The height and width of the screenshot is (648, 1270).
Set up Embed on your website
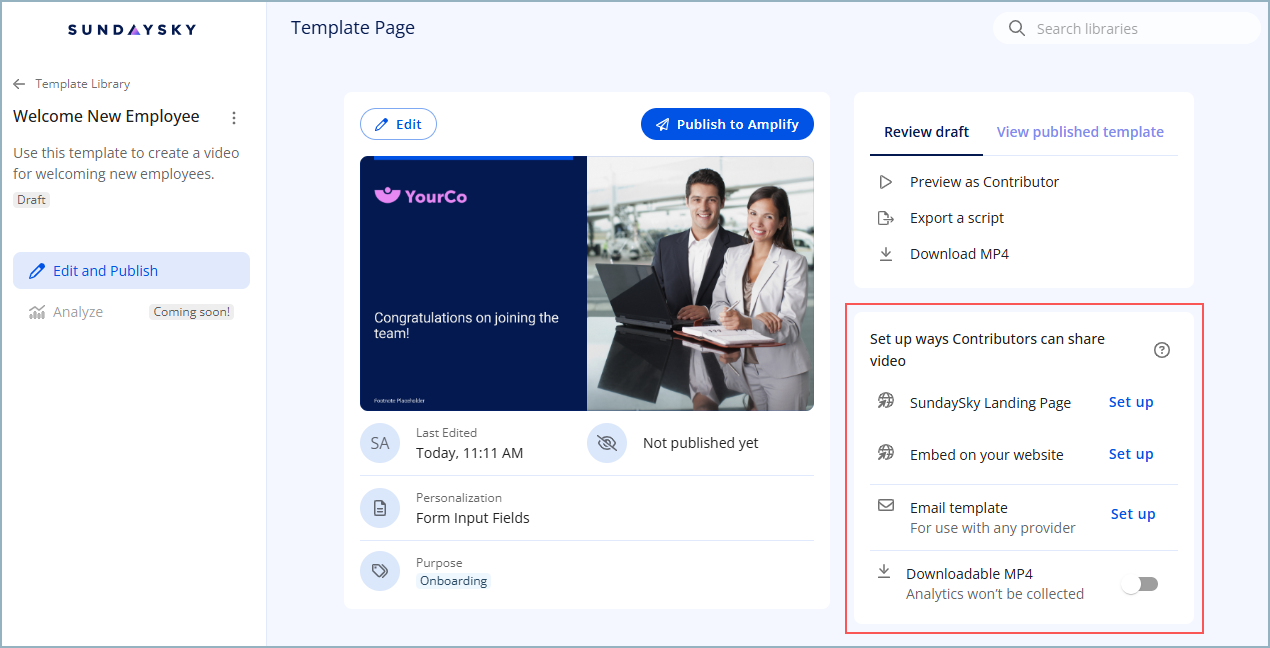pyautogui.click(x=1131, y=454)
